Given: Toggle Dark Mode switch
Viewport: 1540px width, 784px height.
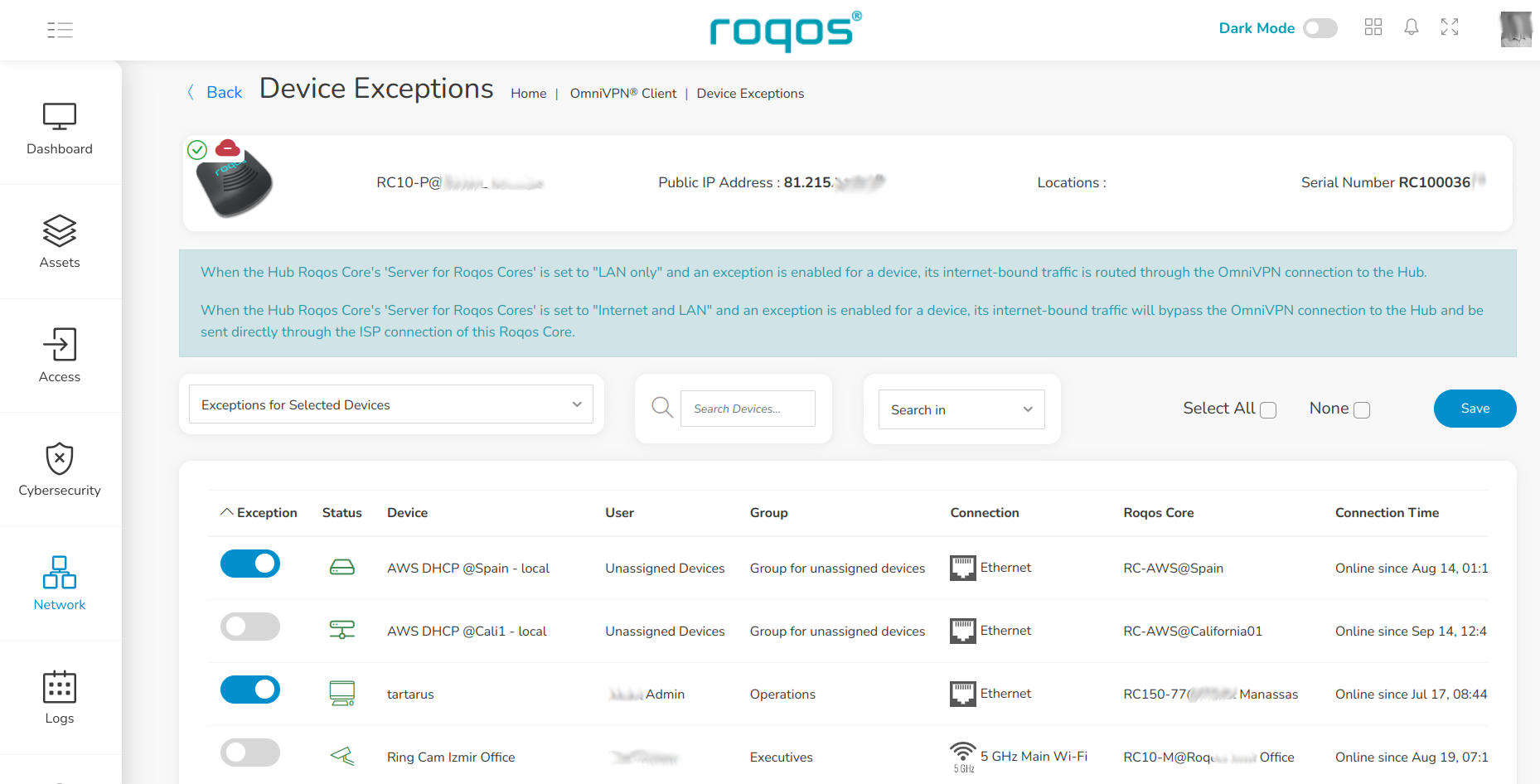Looking at the screenshot, I should [x=1320, y=28].
